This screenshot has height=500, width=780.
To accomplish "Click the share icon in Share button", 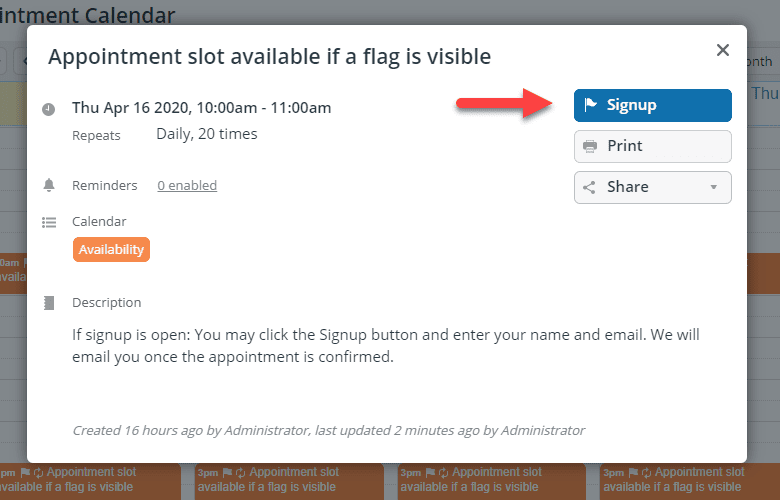I will pos(590,187).
